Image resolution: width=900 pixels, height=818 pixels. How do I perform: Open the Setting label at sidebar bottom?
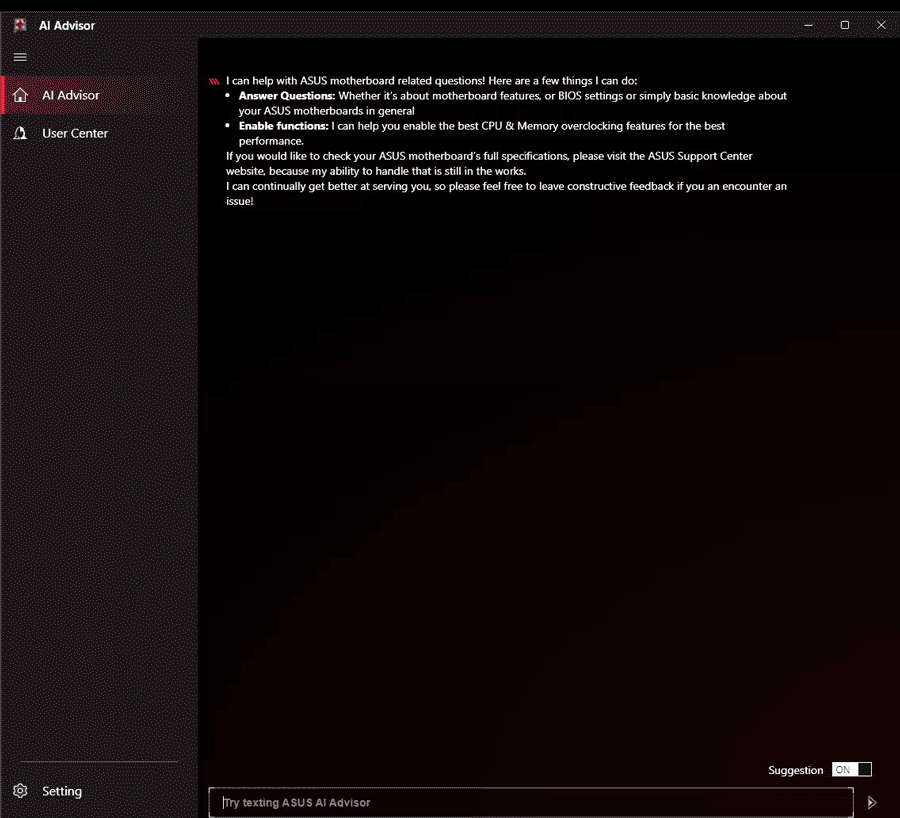pos(62,791)
